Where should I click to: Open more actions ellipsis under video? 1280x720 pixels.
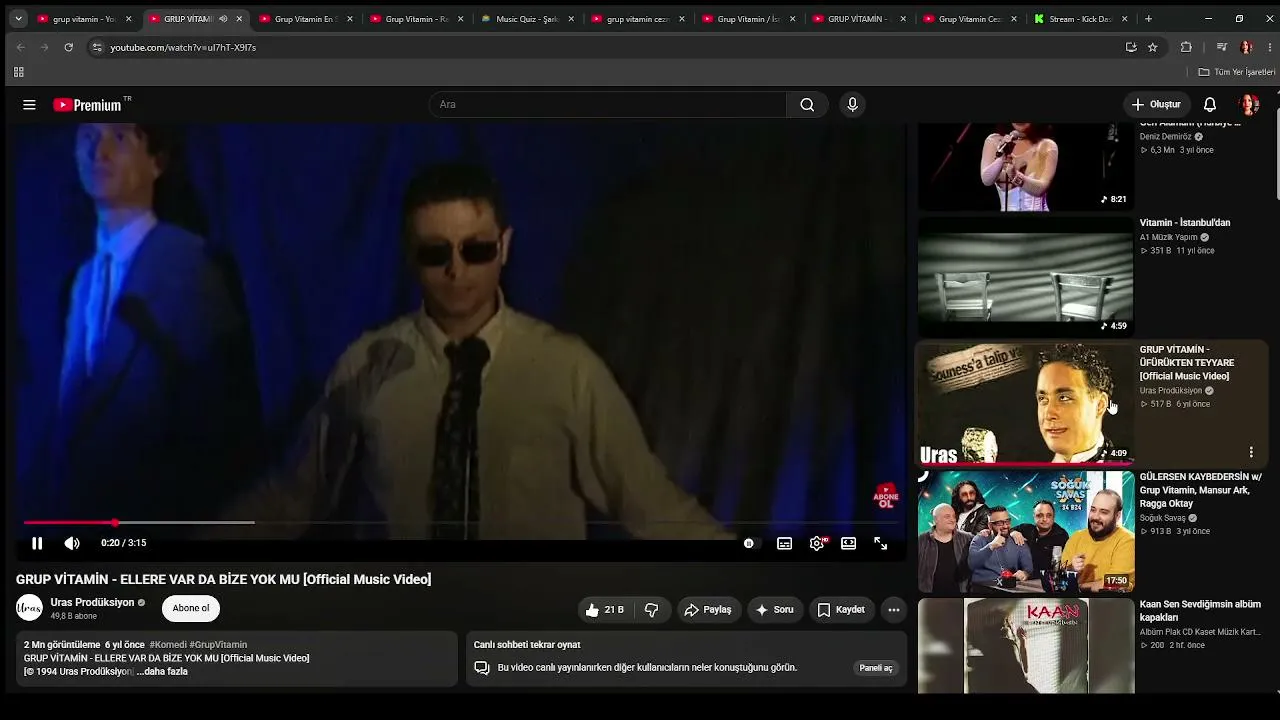pos(894,610)
